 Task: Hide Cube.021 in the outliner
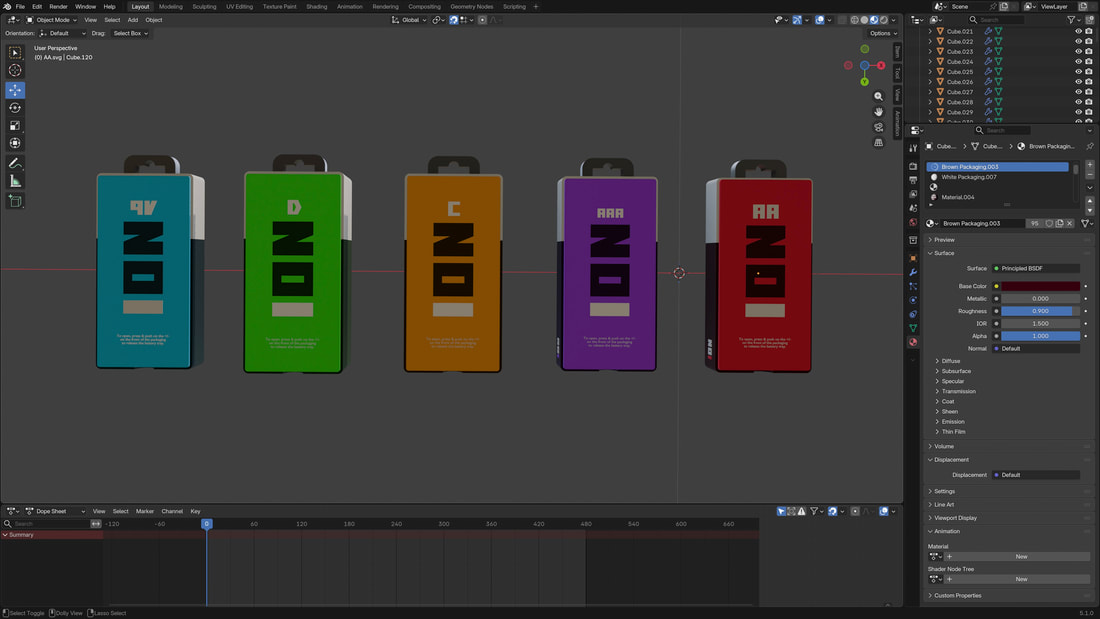click(1078, 31)
